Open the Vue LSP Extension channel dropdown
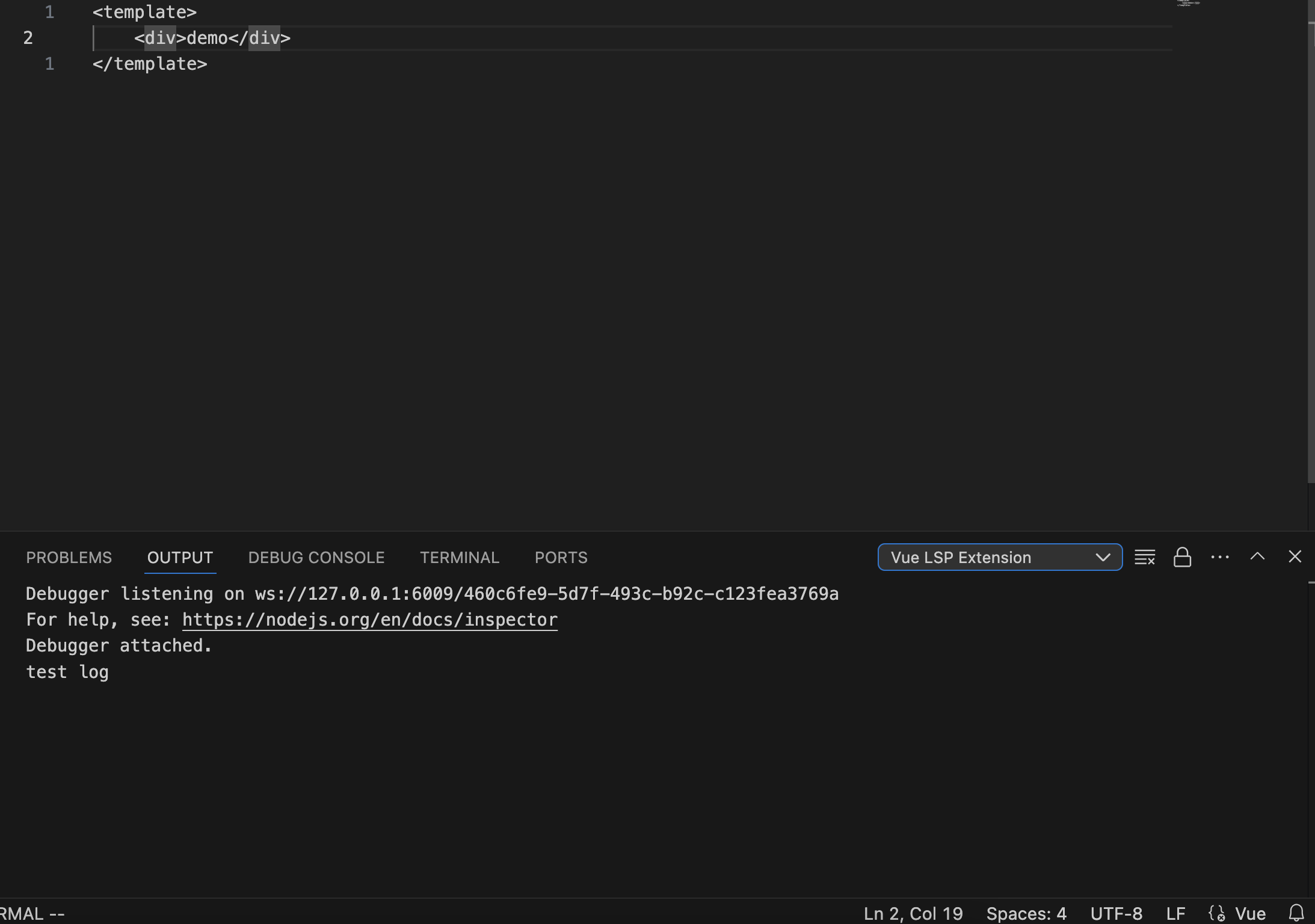Image resolution: width=1315 pixels, height=924 pixels. 1000,557
